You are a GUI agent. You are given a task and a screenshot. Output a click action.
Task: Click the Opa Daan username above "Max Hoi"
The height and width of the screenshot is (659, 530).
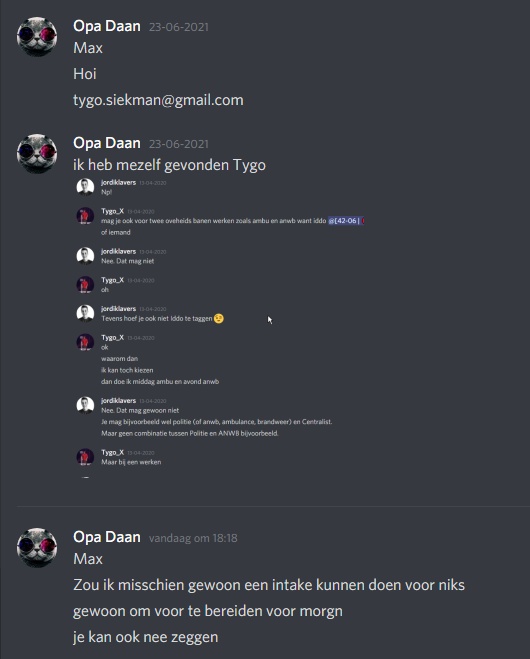click(x=107, y=26)
